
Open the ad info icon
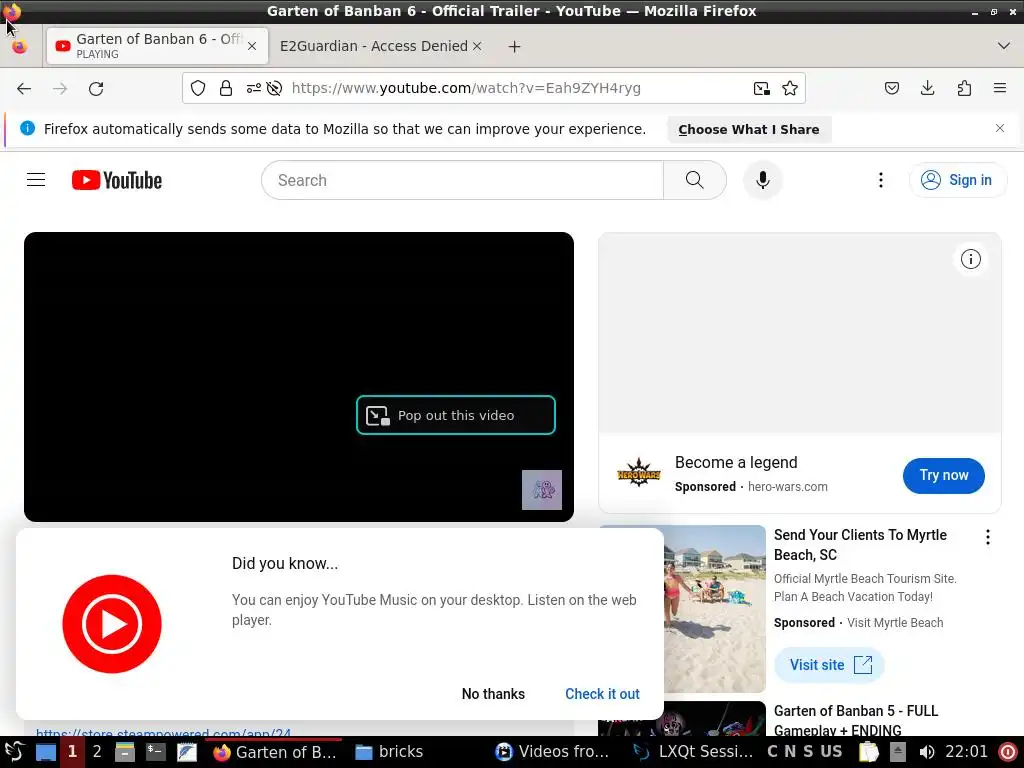coord(970,259)
